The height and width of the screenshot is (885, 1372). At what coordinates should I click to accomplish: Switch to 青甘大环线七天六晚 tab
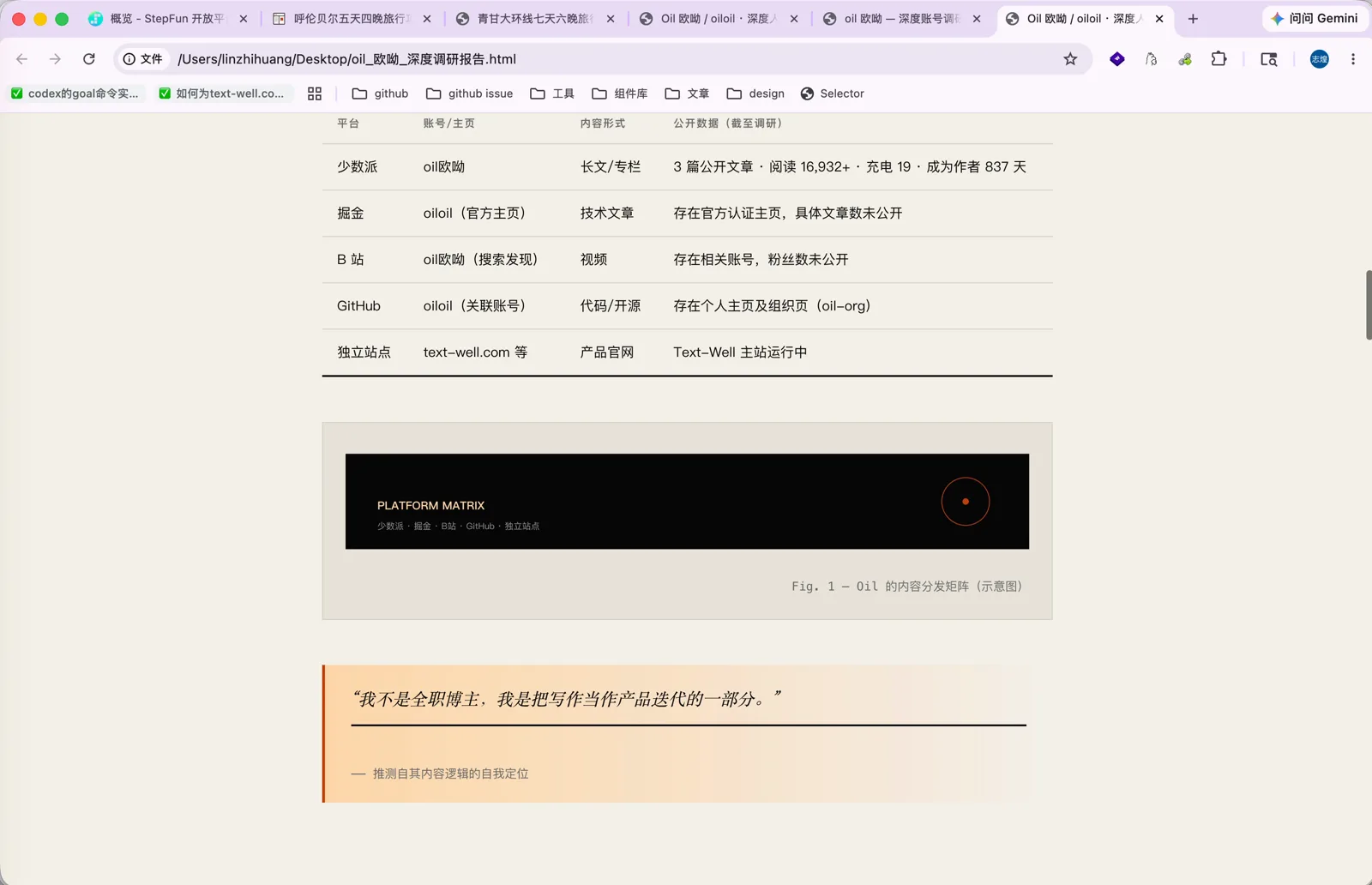point(535,19)
